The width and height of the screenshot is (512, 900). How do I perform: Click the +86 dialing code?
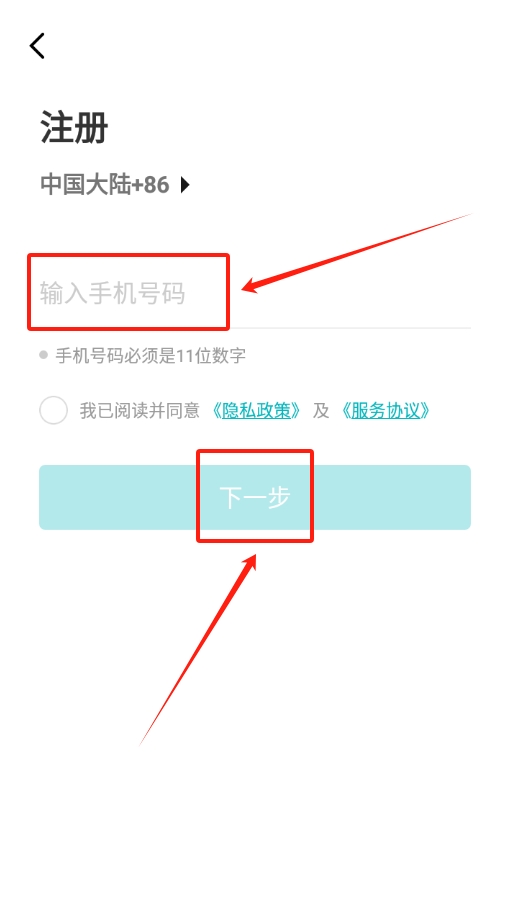(x=150, y=185)
